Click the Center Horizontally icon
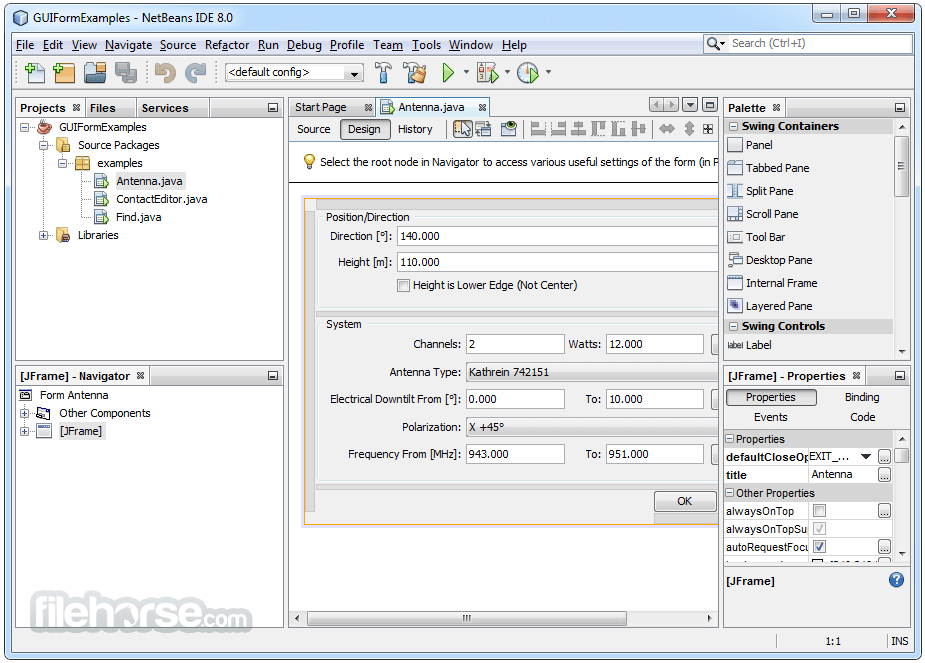 [578, 129]
